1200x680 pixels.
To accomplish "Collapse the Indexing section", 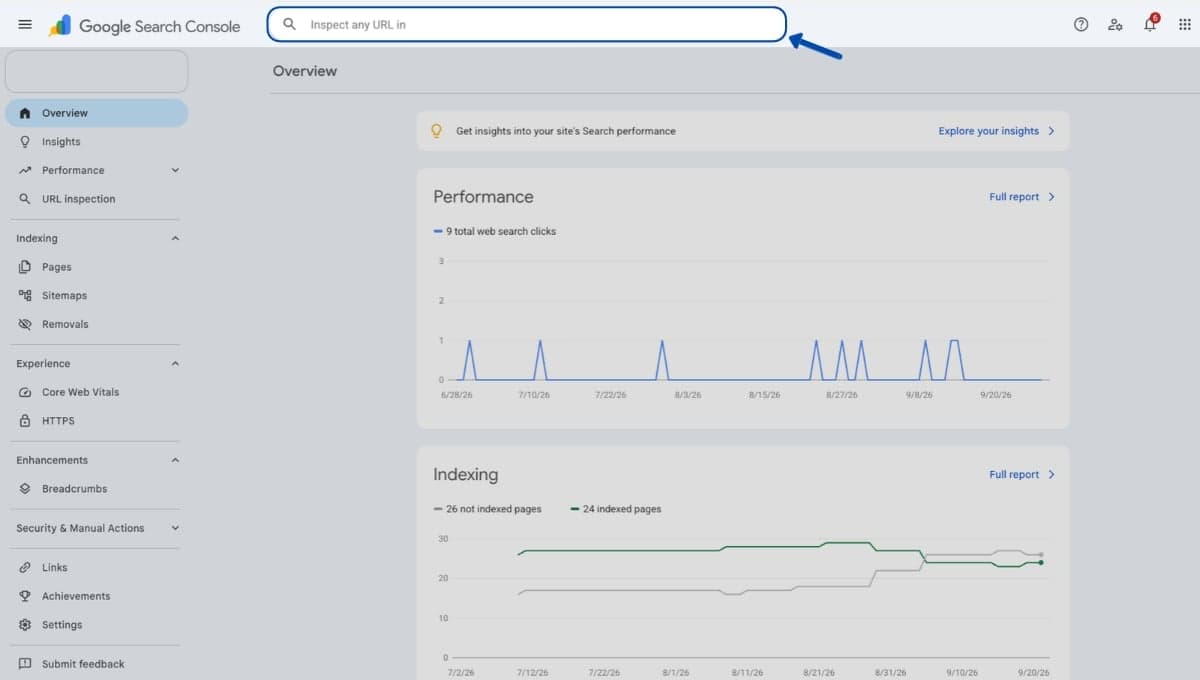I will (175, 238).
